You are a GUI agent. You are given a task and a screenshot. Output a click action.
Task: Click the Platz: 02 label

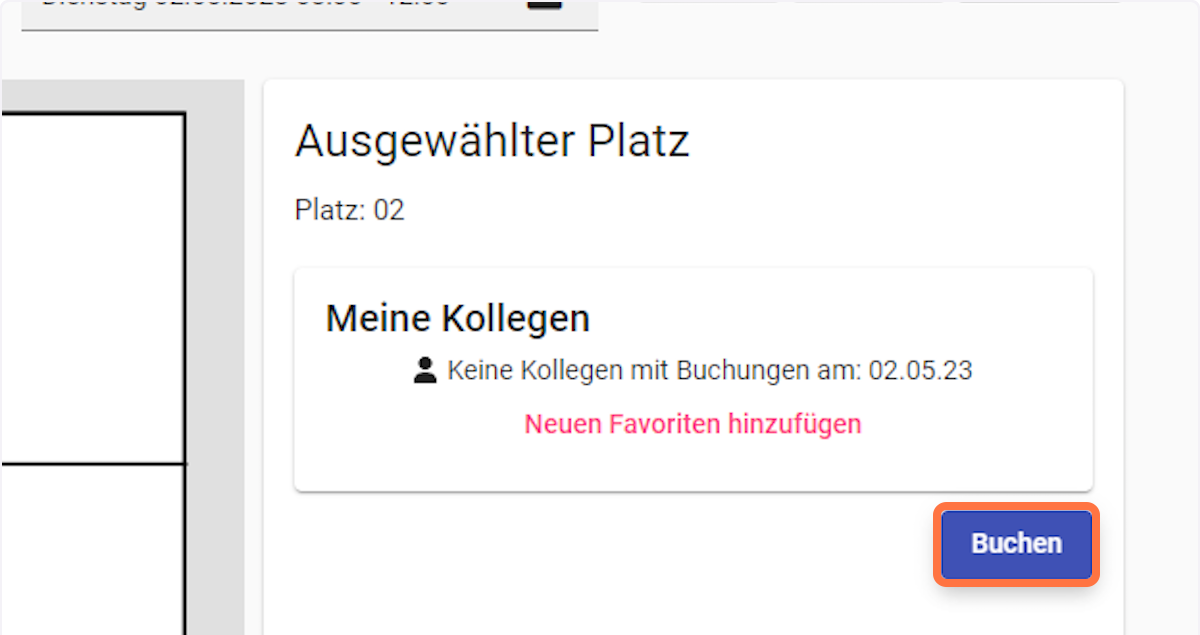tap(349, 211)
